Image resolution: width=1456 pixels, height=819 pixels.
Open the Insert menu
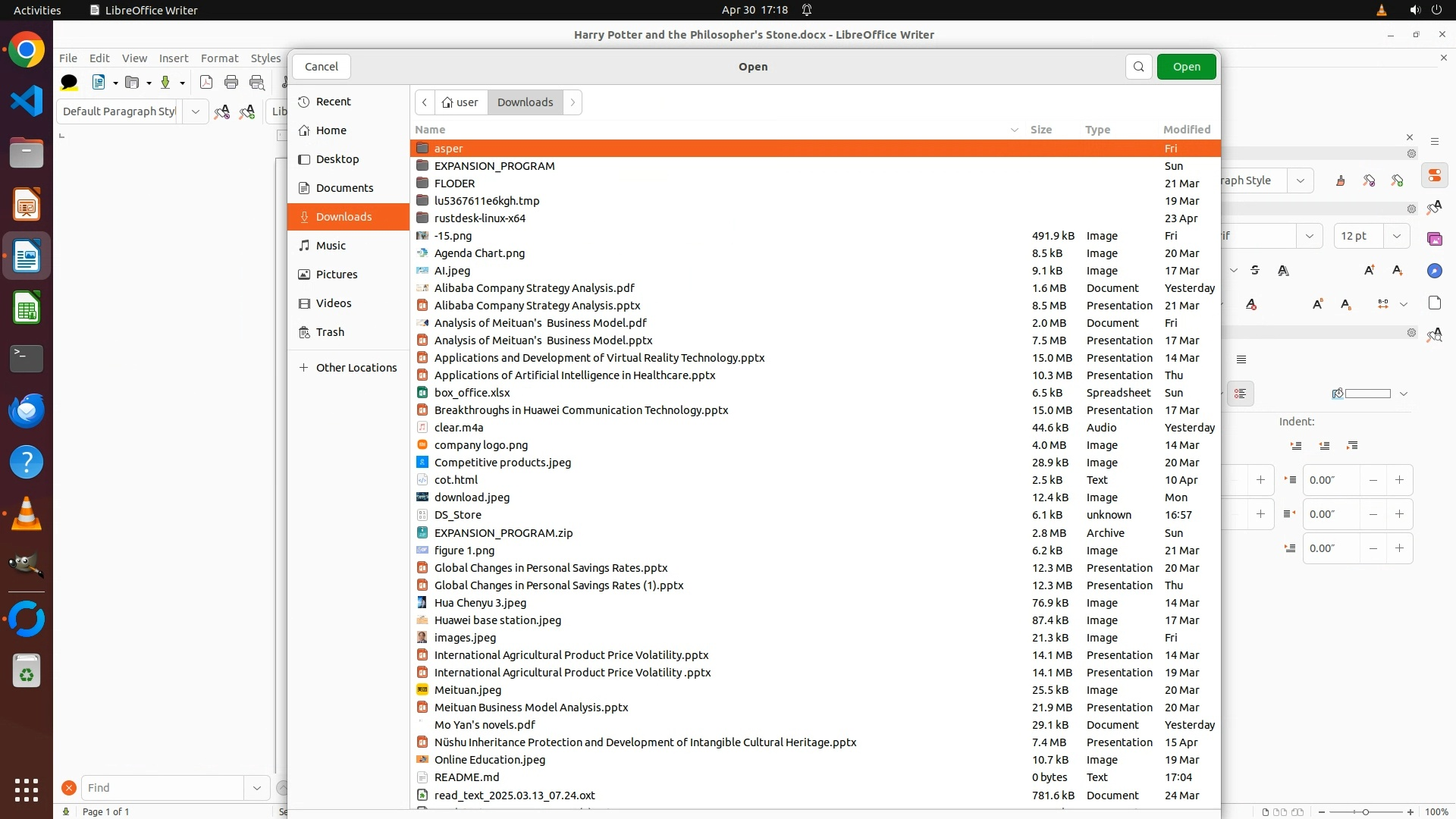click(173, 58)
